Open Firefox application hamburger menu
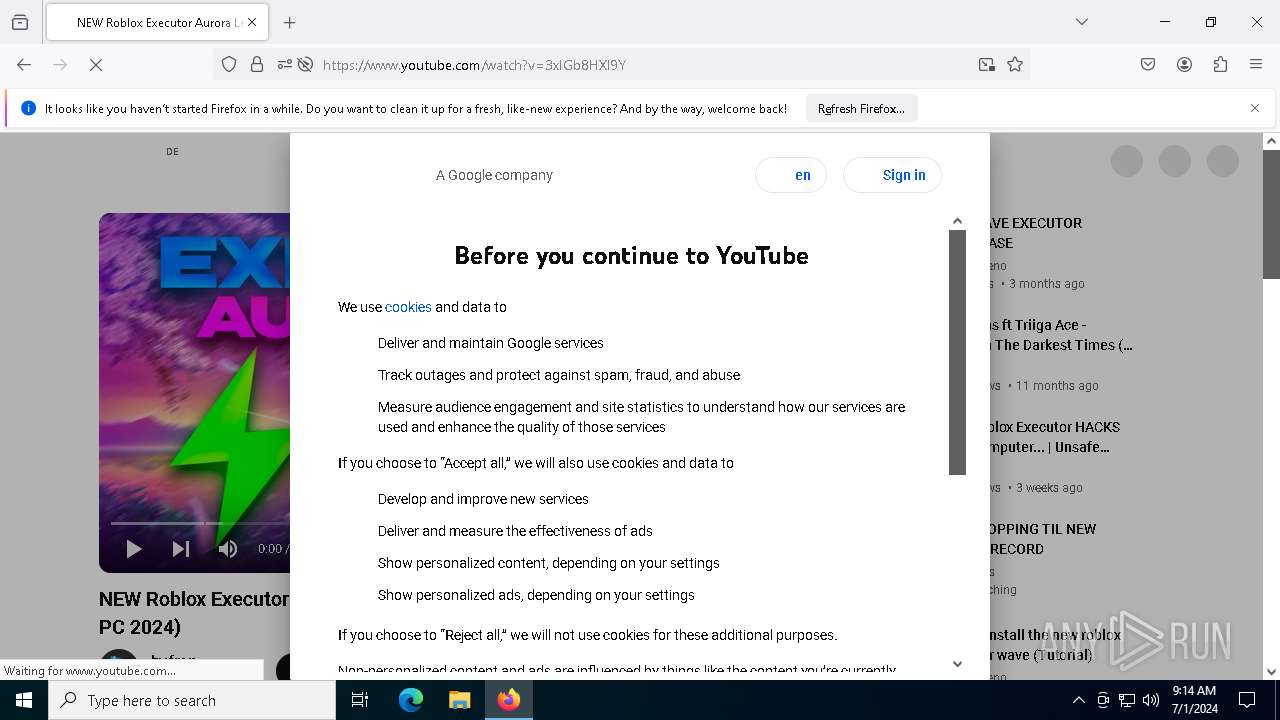Viewport: 1280px width, 720px height. (x=1256, y=65)
